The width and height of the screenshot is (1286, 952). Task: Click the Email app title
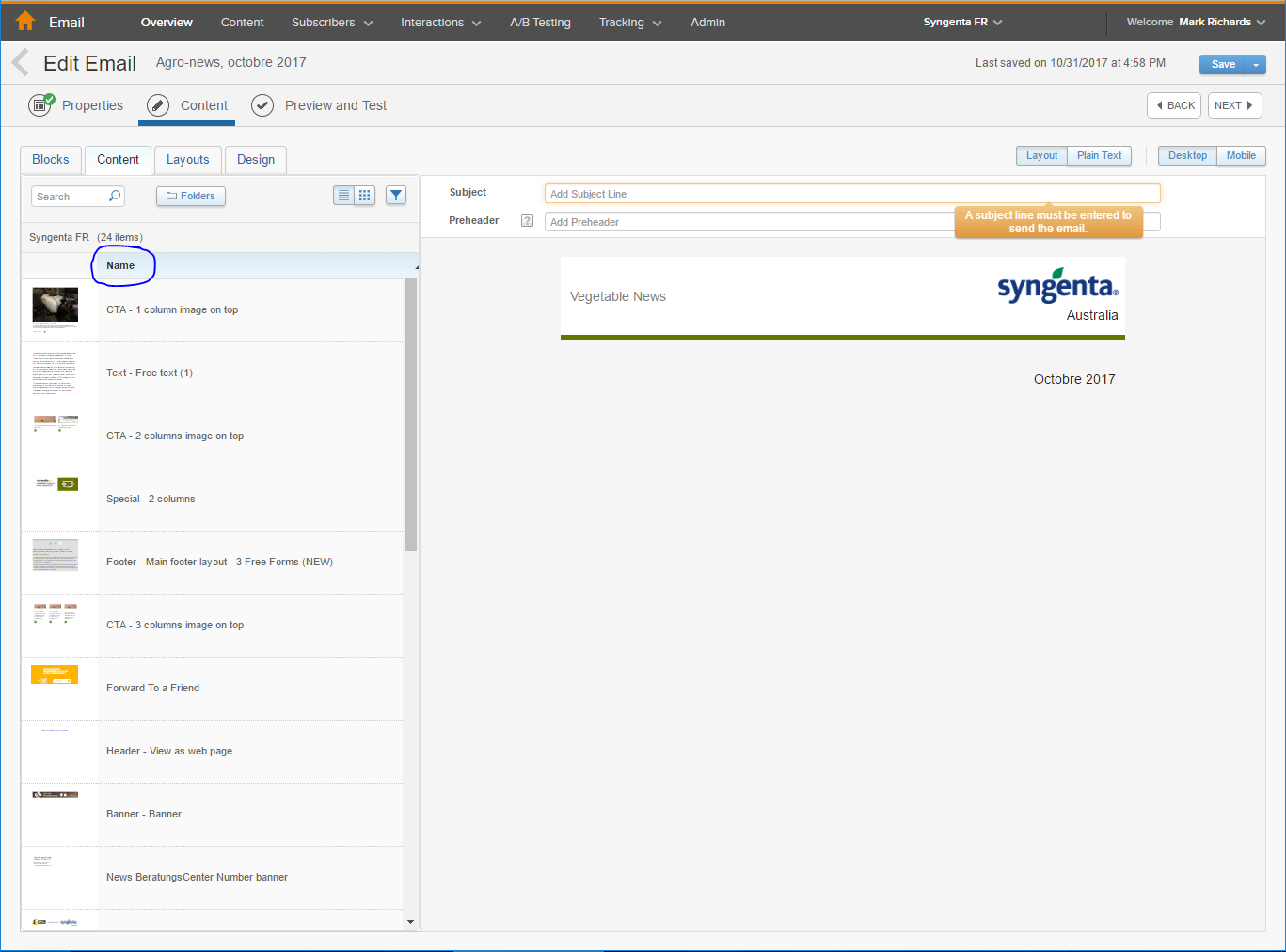click(x=67, y=22)
